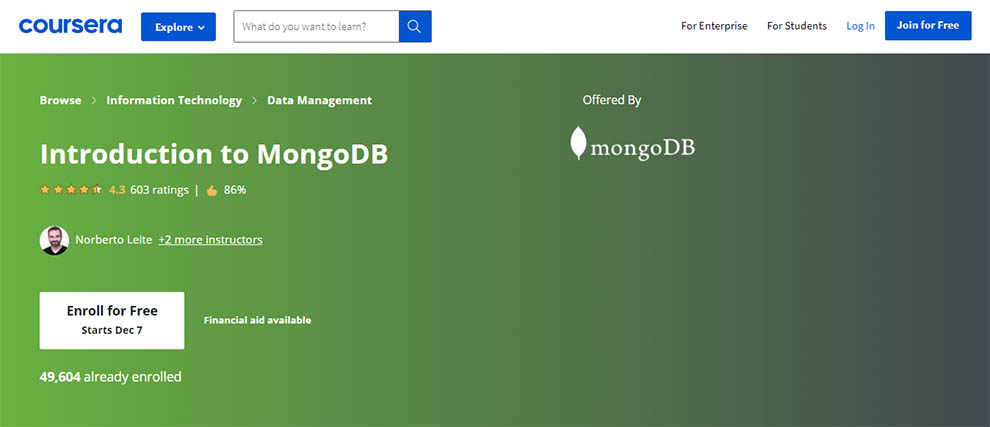Open For Enterprise page
990x427 pixels.
714,26
